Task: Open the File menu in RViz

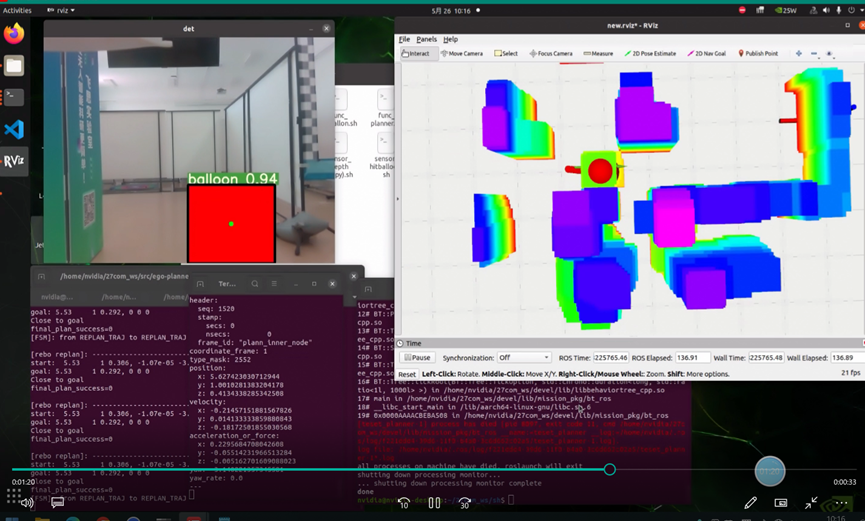Action: pos(404,40)
